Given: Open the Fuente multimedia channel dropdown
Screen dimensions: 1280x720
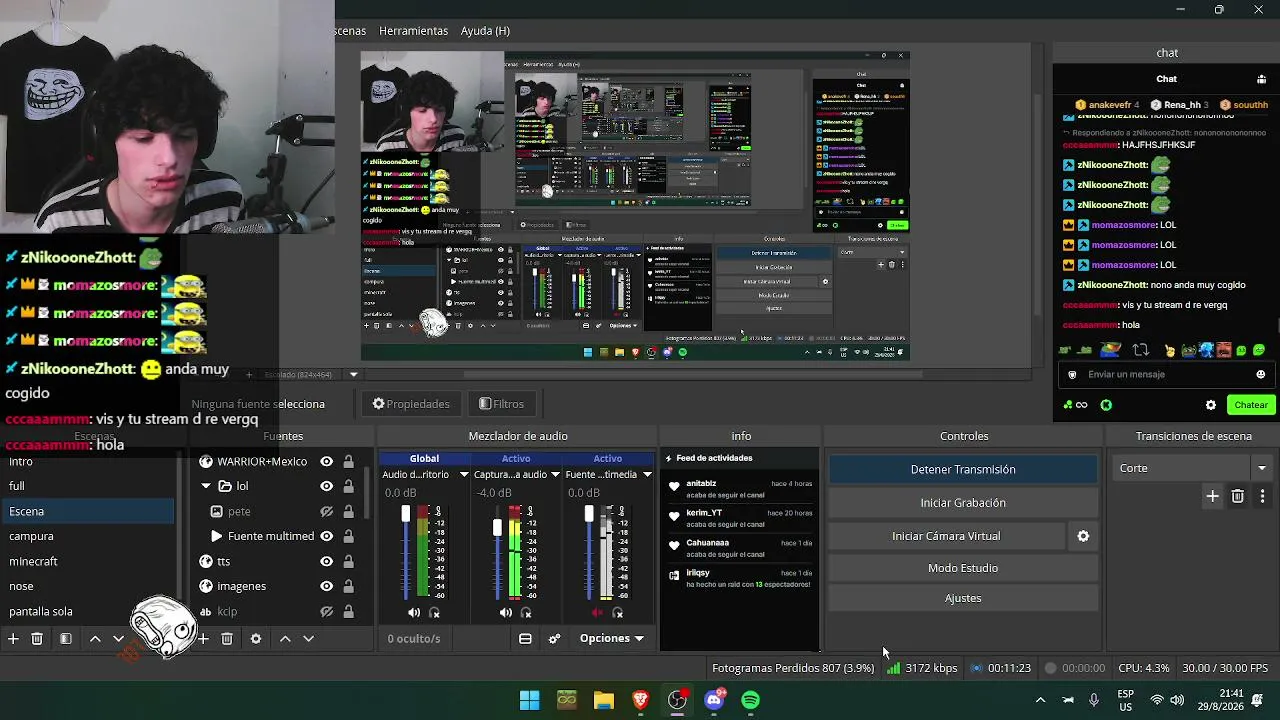Looking at the screenshot, I should click(x=647, y=474).
